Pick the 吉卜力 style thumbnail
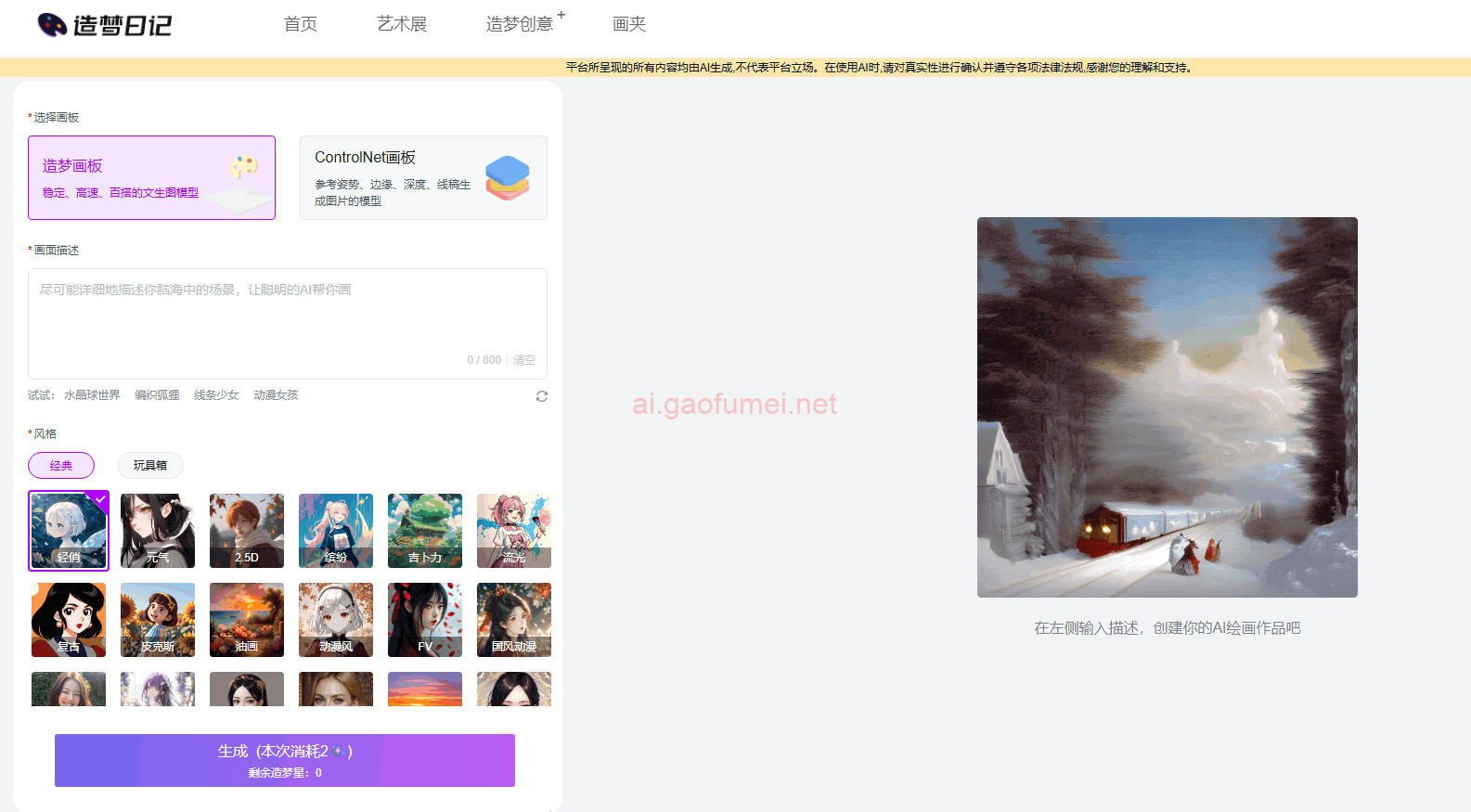This screenshot has width=1471, height=812. click(425, 531)
